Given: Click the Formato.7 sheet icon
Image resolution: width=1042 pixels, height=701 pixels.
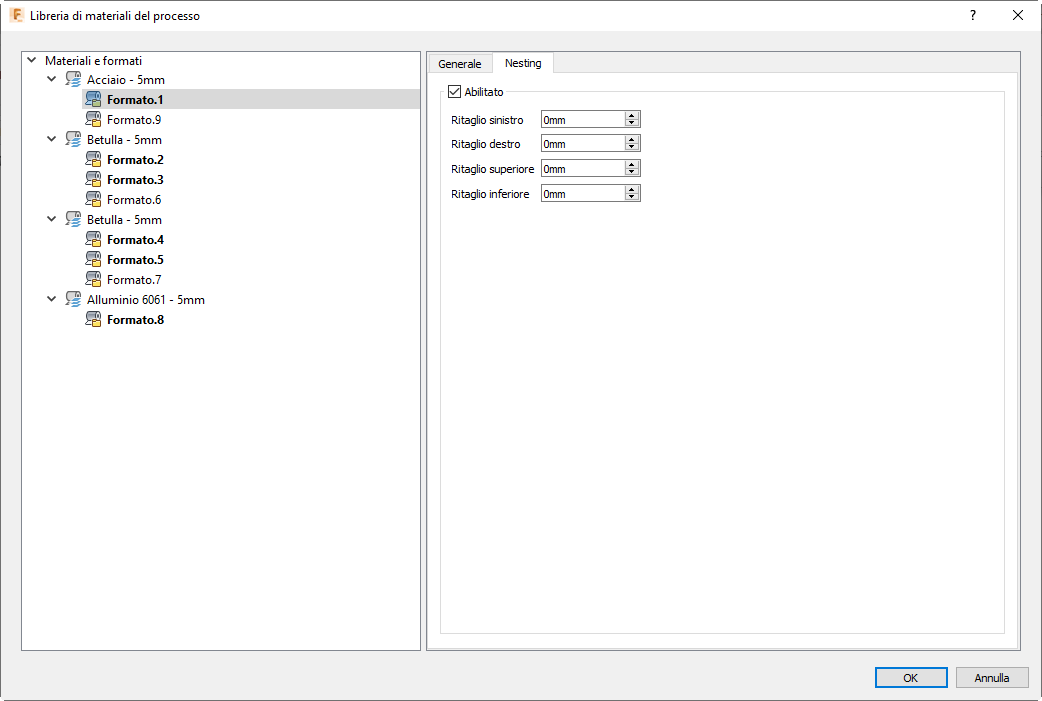Looking at the screenshot, I should (x=93, y=279).
